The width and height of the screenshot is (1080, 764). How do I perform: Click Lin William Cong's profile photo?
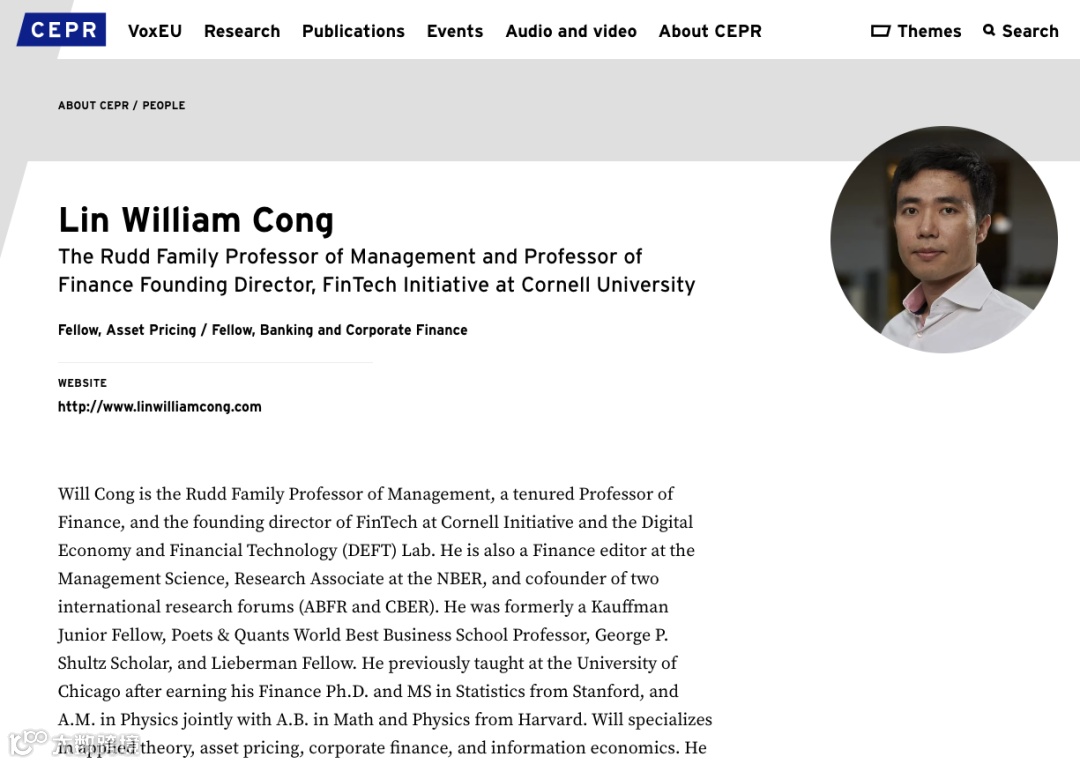944,240
